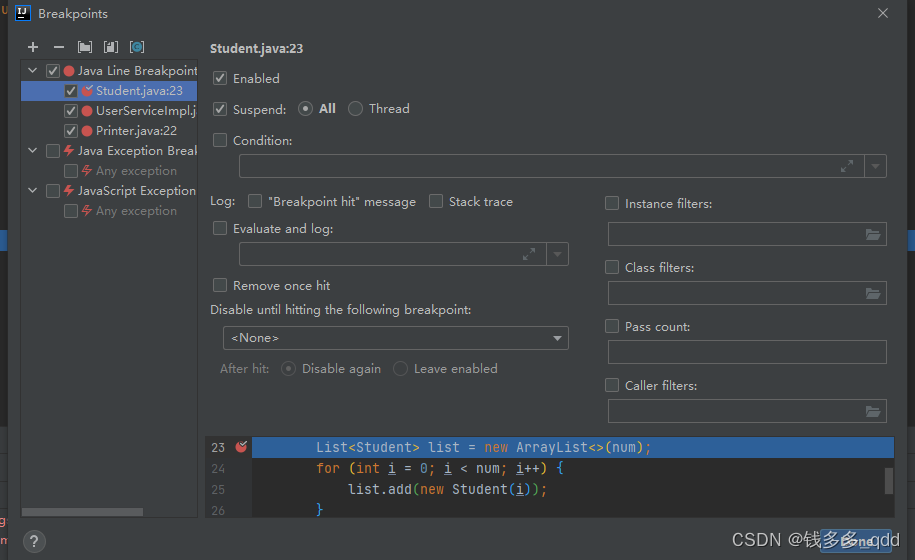This screenshot has height=560, width=915.
Task: Enable Instance filters checkbox
Action: (612, 203)
